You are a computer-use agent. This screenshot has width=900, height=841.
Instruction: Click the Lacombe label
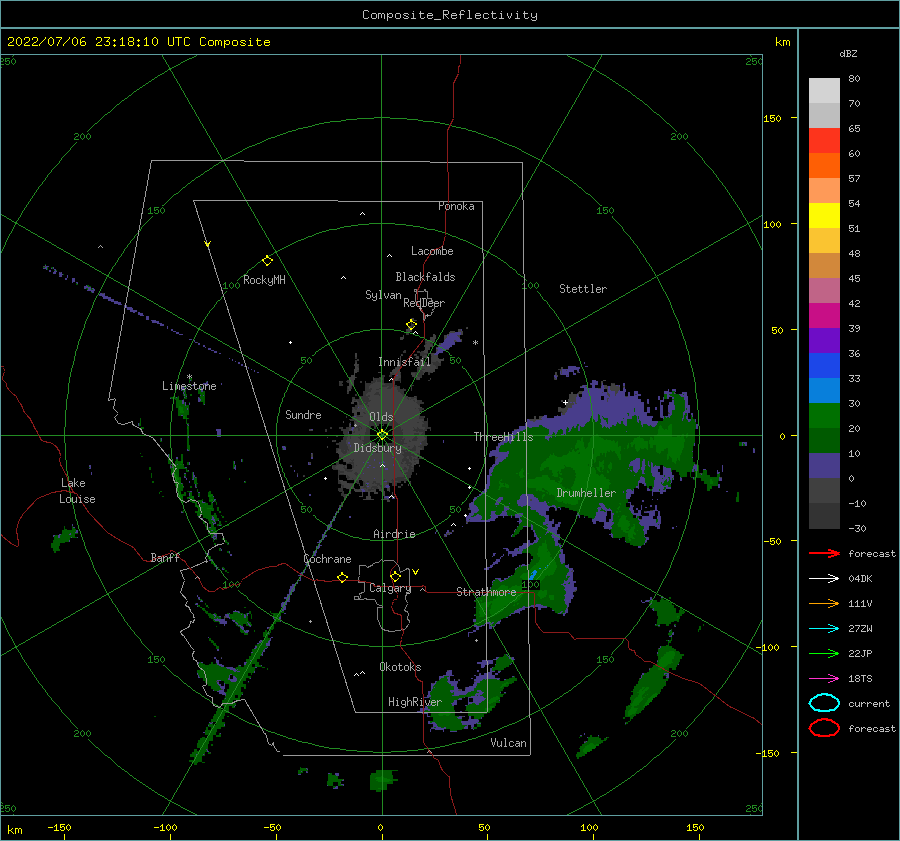432,251
